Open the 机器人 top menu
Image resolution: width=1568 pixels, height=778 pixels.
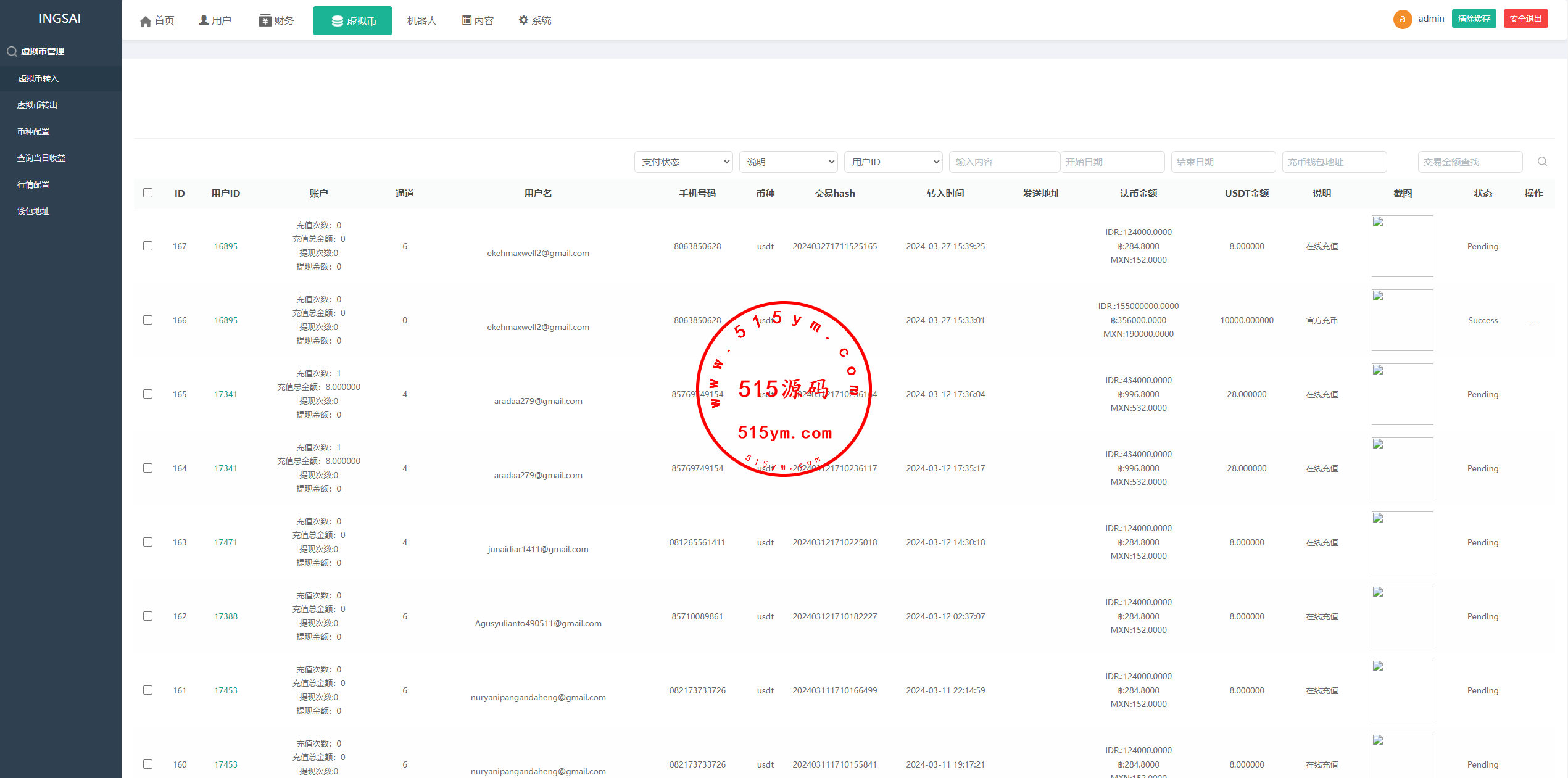coord(421,21)
